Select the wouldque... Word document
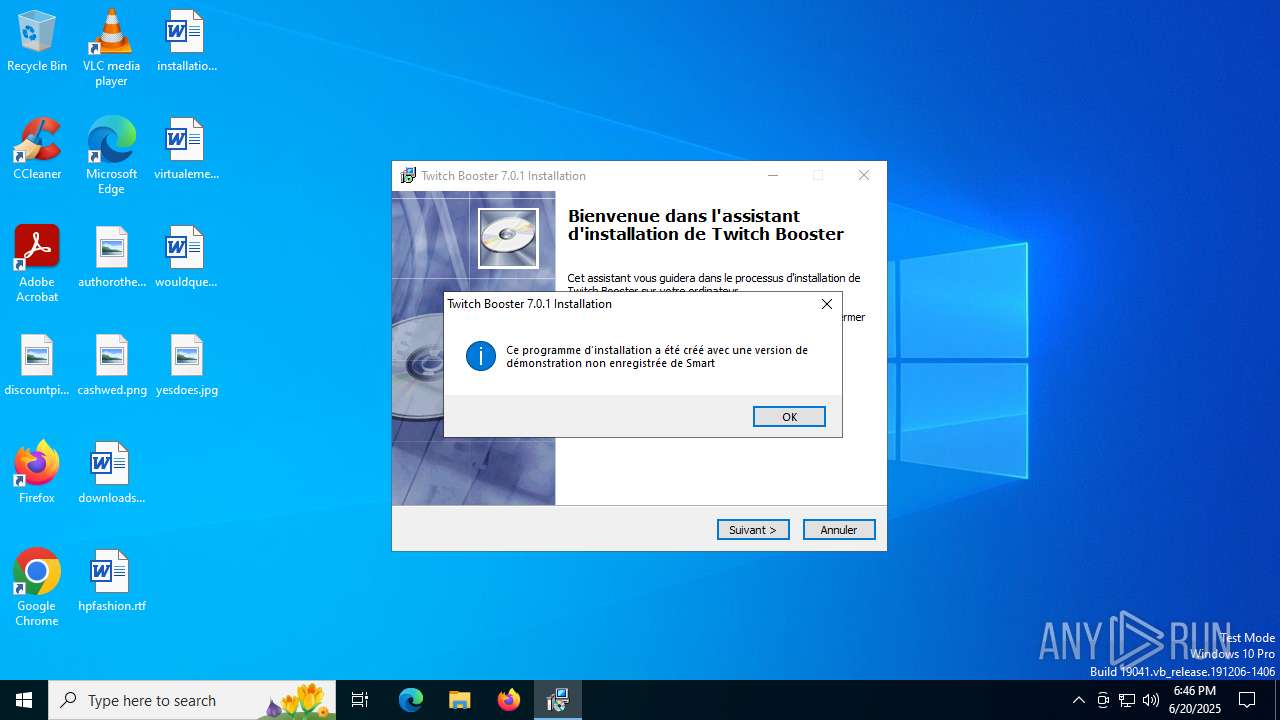The width and height of the screenshot is (1280, 720). tap(186, 258)
